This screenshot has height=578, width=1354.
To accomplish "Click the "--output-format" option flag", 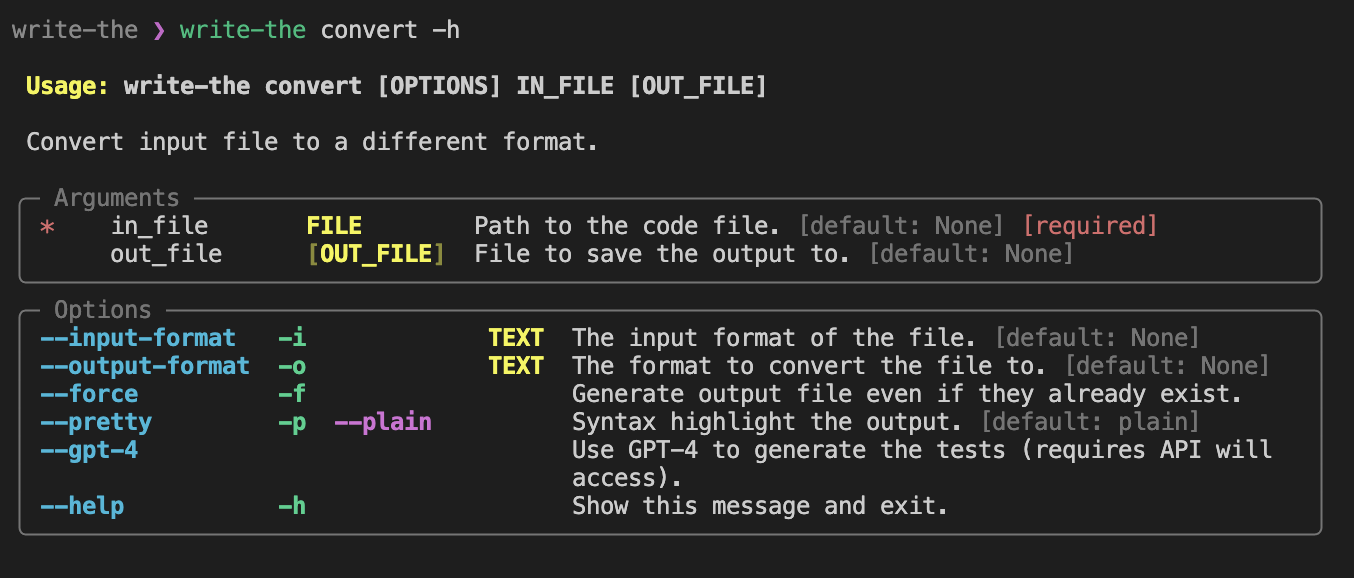I will point(145,366).
